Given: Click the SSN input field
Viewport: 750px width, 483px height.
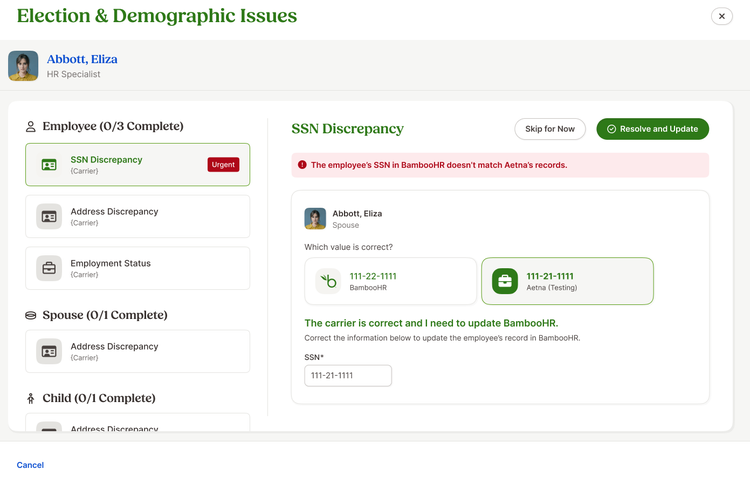Looking at the screenshot, I should [x=348, y=375].
